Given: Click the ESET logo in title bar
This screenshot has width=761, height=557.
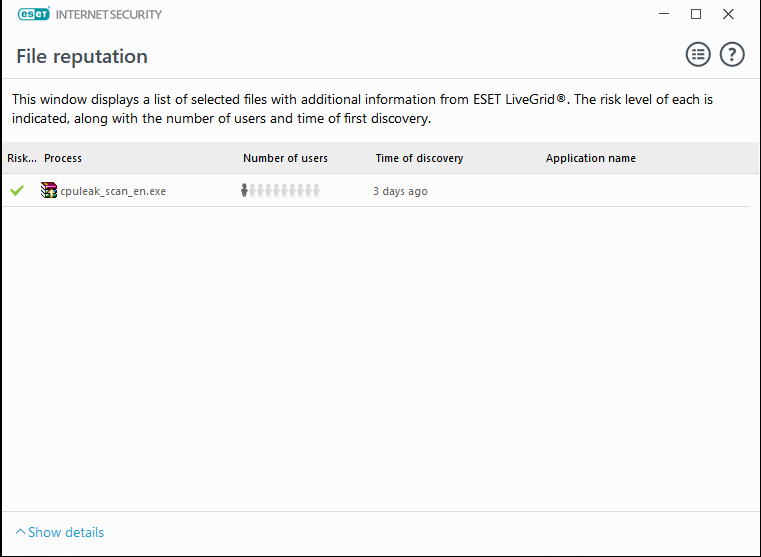Looking at the screenshot, I should point(32,15).
